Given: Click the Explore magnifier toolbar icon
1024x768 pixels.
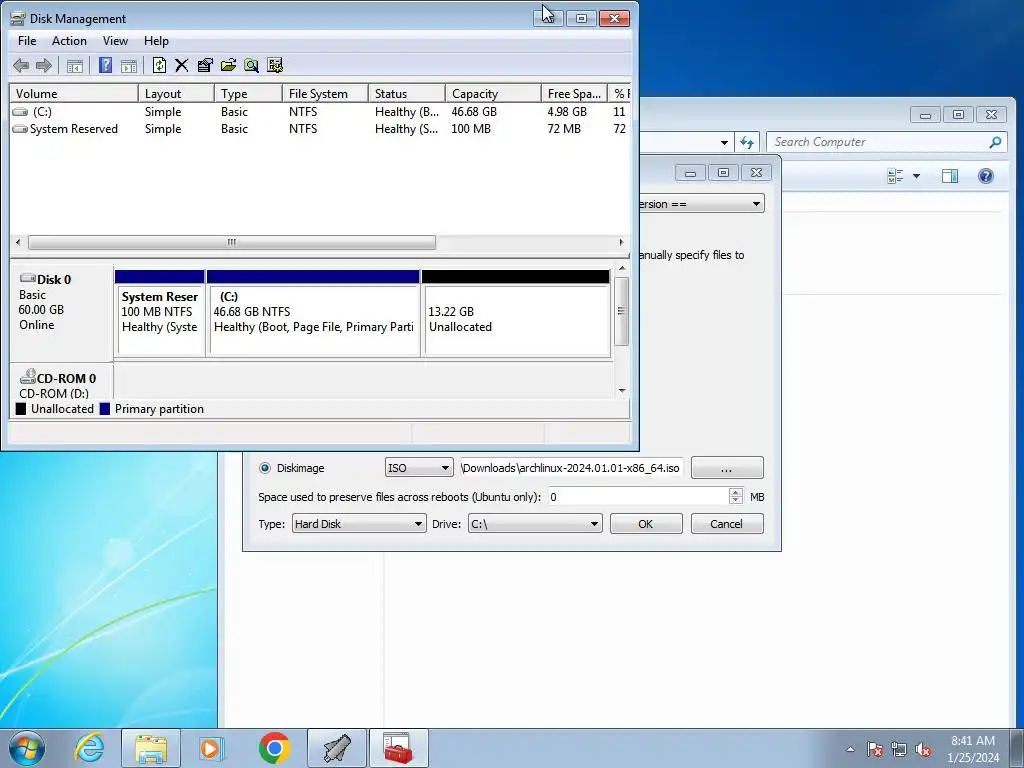Looking at the screenshot, I should pyautogui.click(x=251, y=65).
